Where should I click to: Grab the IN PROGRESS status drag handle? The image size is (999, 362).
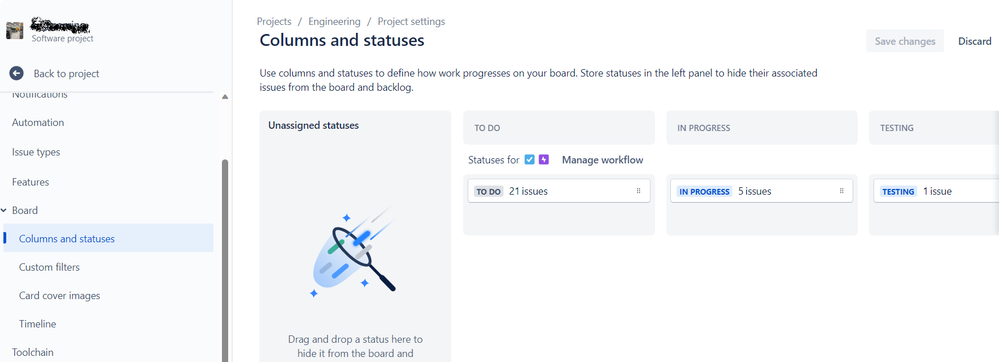tap(841, 191)
